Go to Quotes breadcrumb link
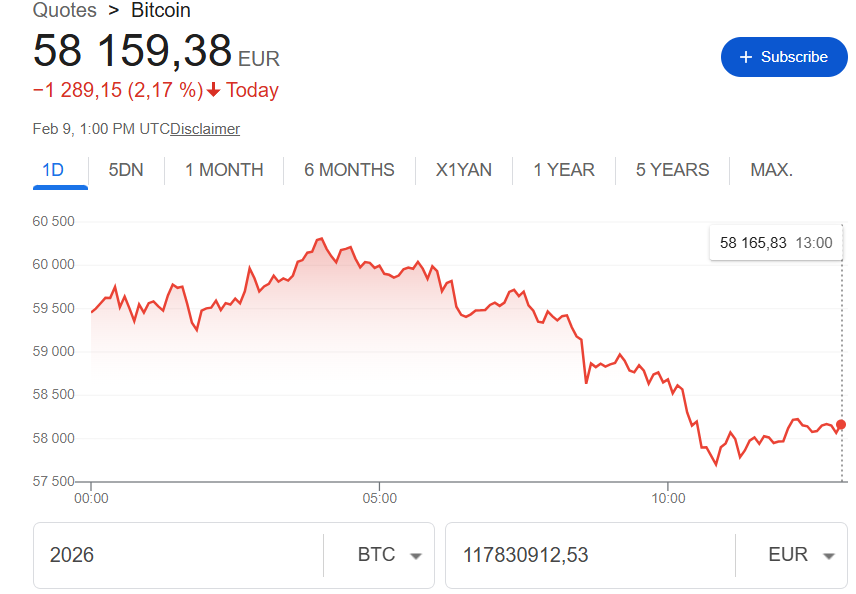Image resolution: width=856 pixels, height=594 pixels. [65, 11]
